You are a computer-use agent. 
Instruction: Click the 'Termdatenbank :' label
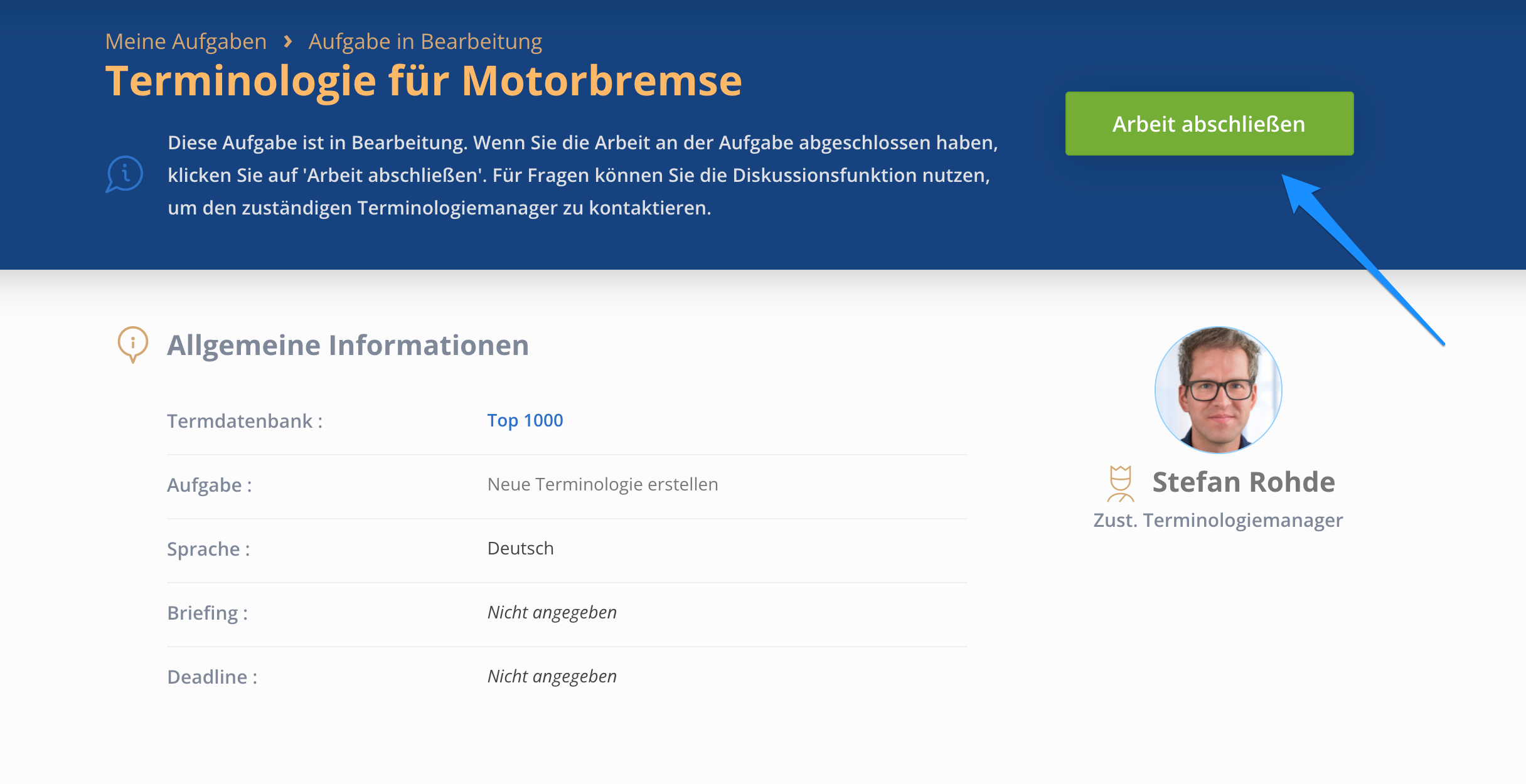245,421
